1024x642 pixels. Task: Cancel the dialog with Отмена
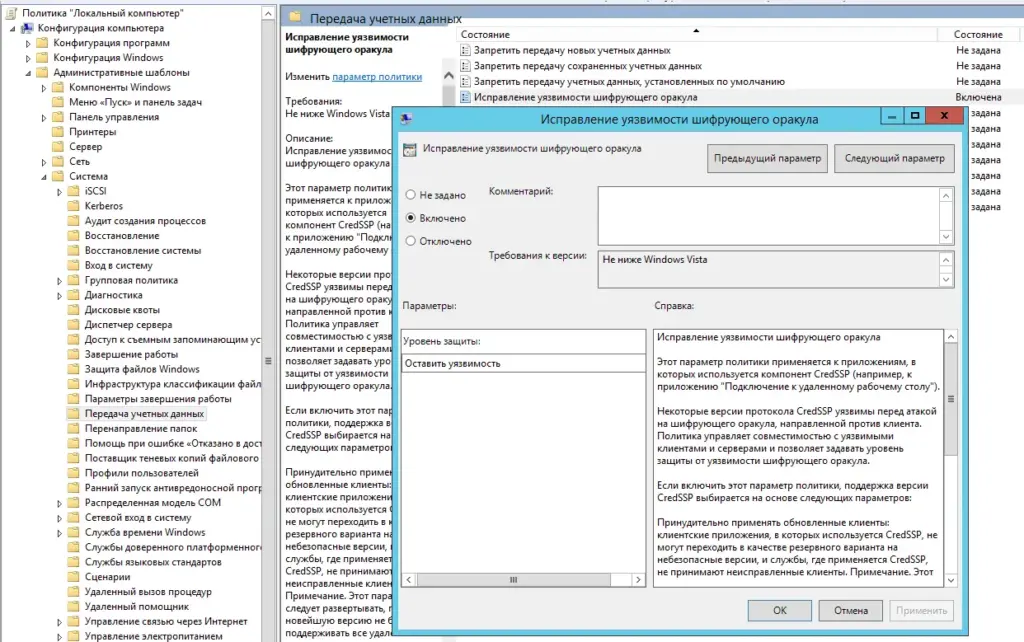(851, 611)
